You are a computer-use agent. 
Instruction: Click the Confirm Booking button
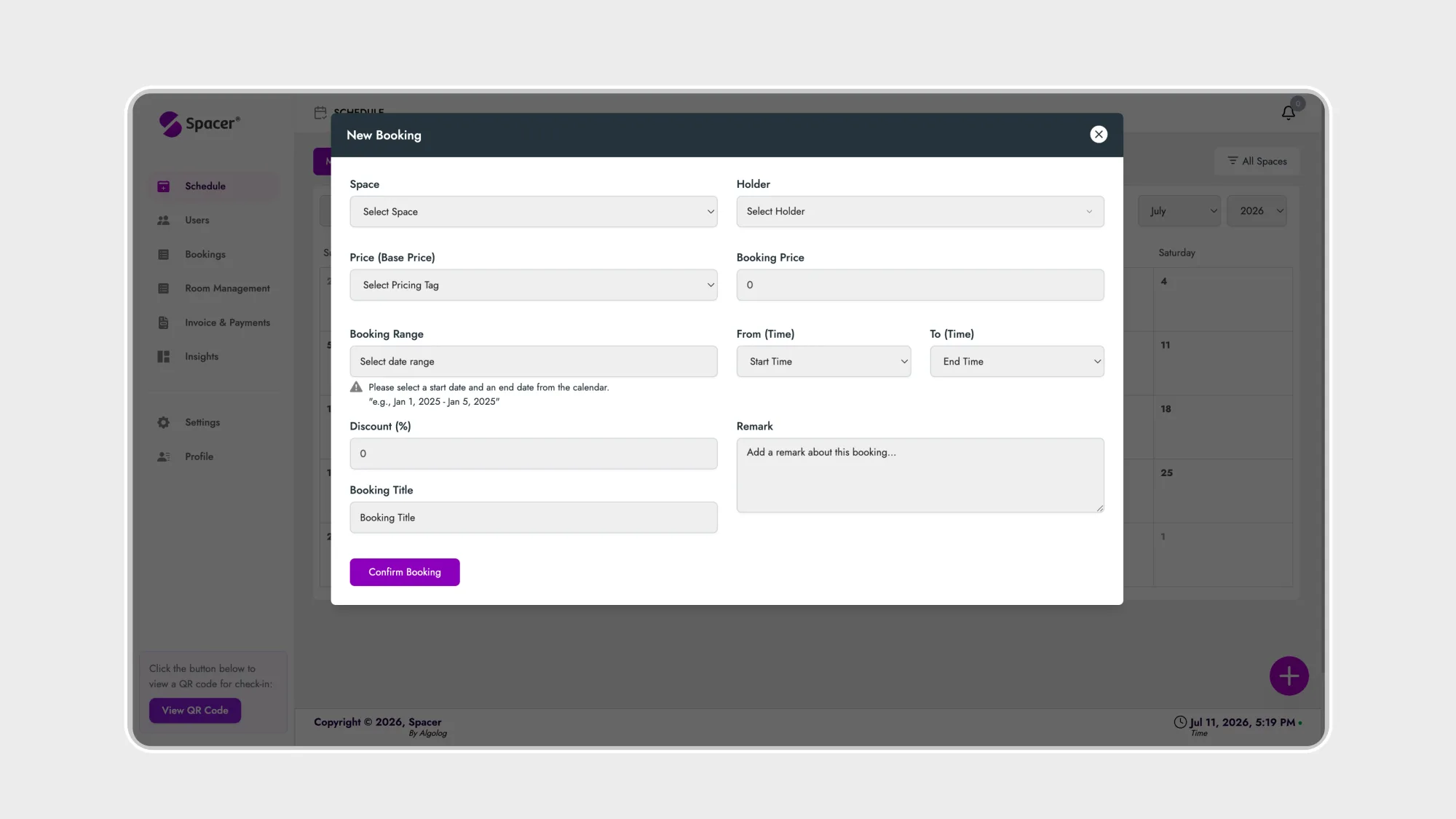tap(405, 572)
